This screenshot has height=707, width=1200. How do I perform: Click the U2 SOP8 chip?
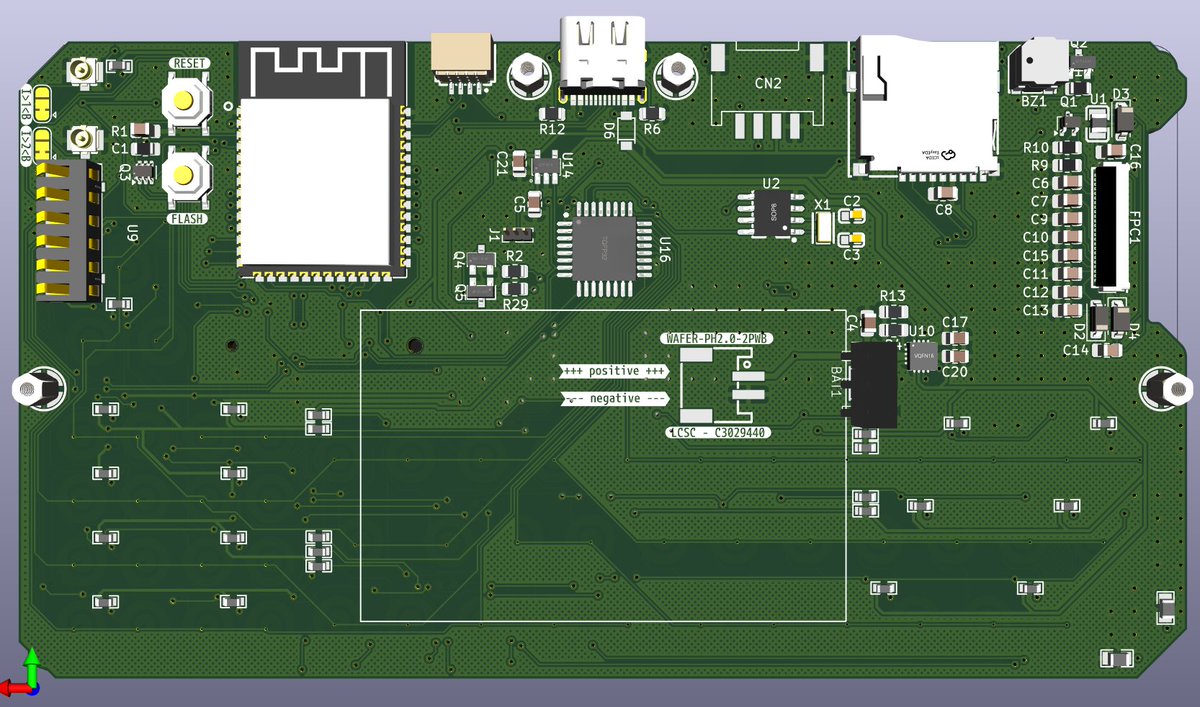[x=770, y=215]
